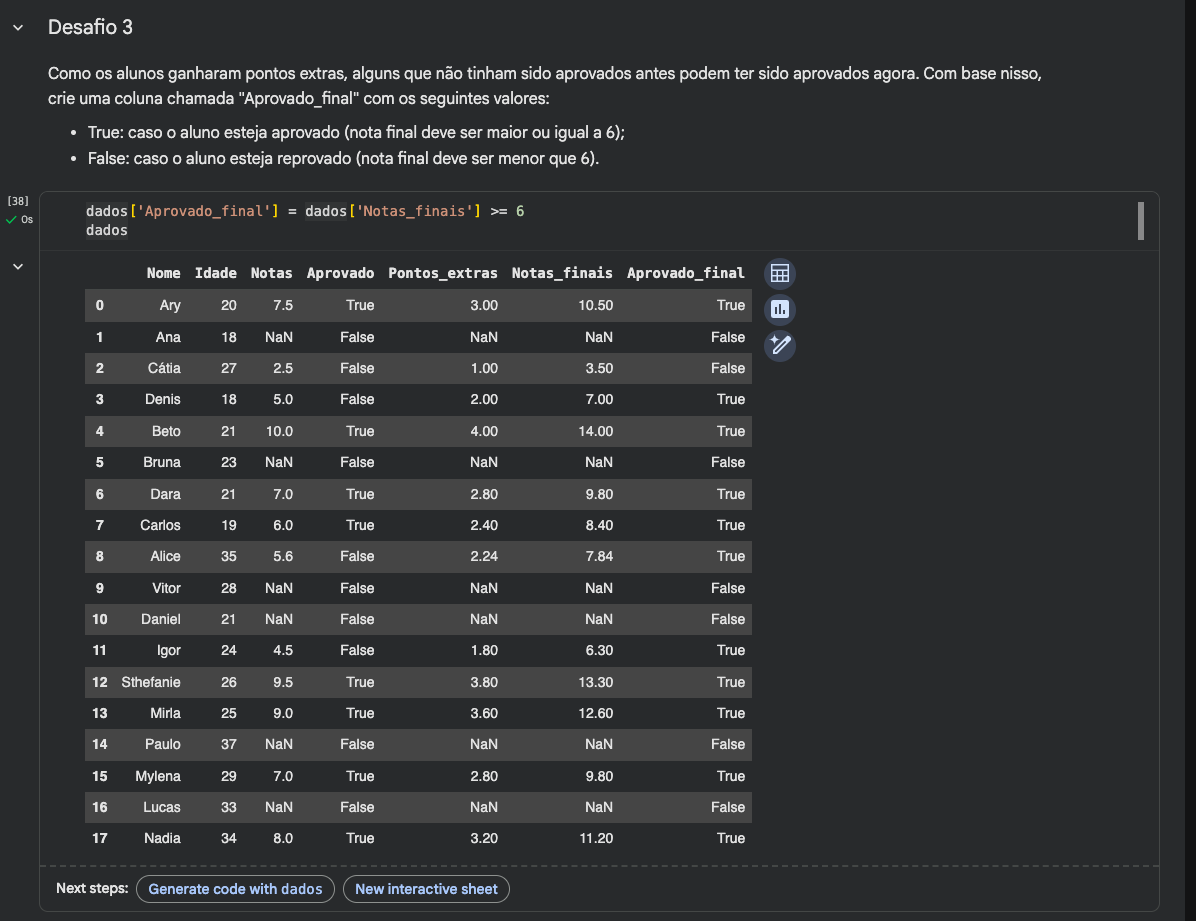Click the Nome column header
Viewport: 1196px width, 921px height.
tap(163, 273)
